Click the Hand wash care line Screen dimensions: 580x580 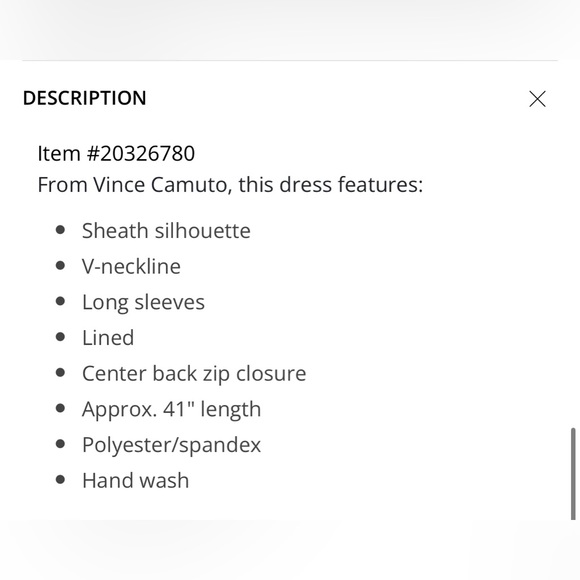(x=135, y=480)
